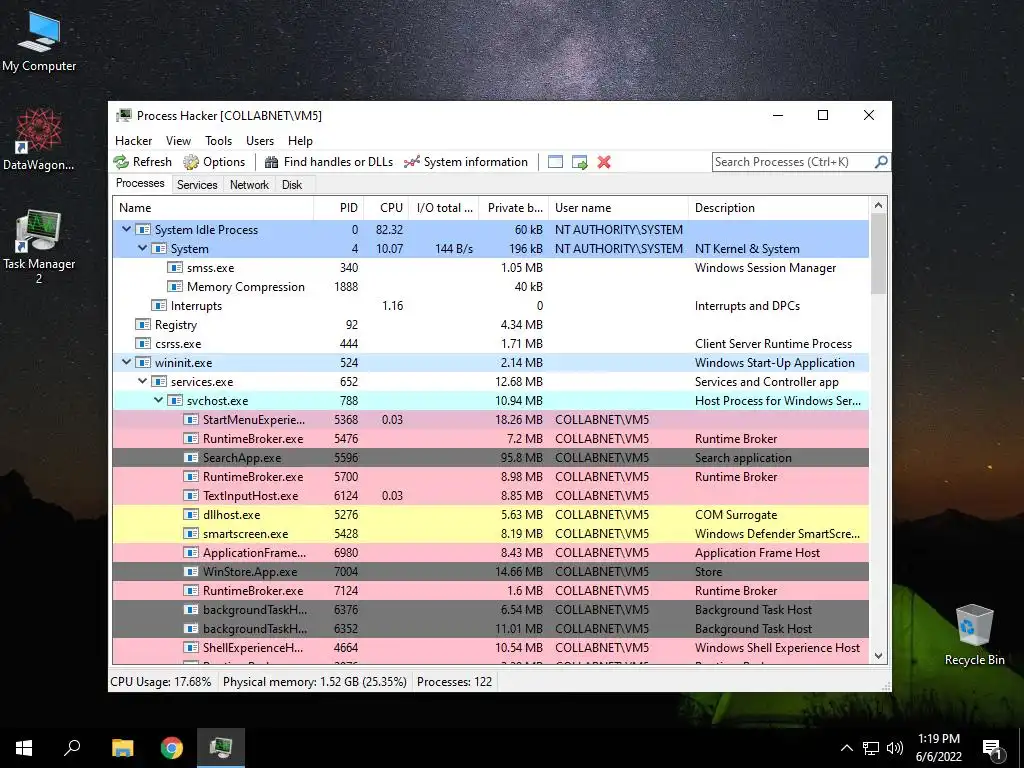Click the red X terminate window icon
This screenshot has height=768, width=1024.
604,162
